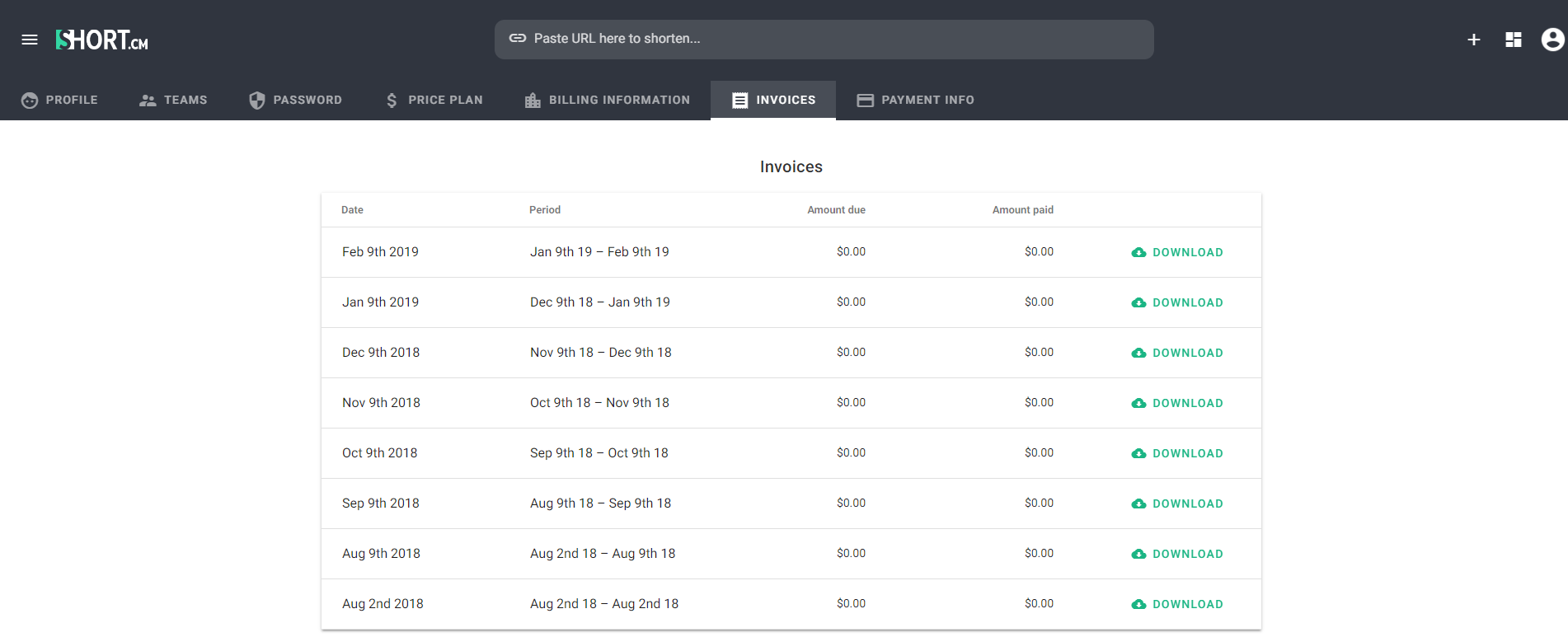Click the Paste URL here to shorten field

(x=824, y=39)
